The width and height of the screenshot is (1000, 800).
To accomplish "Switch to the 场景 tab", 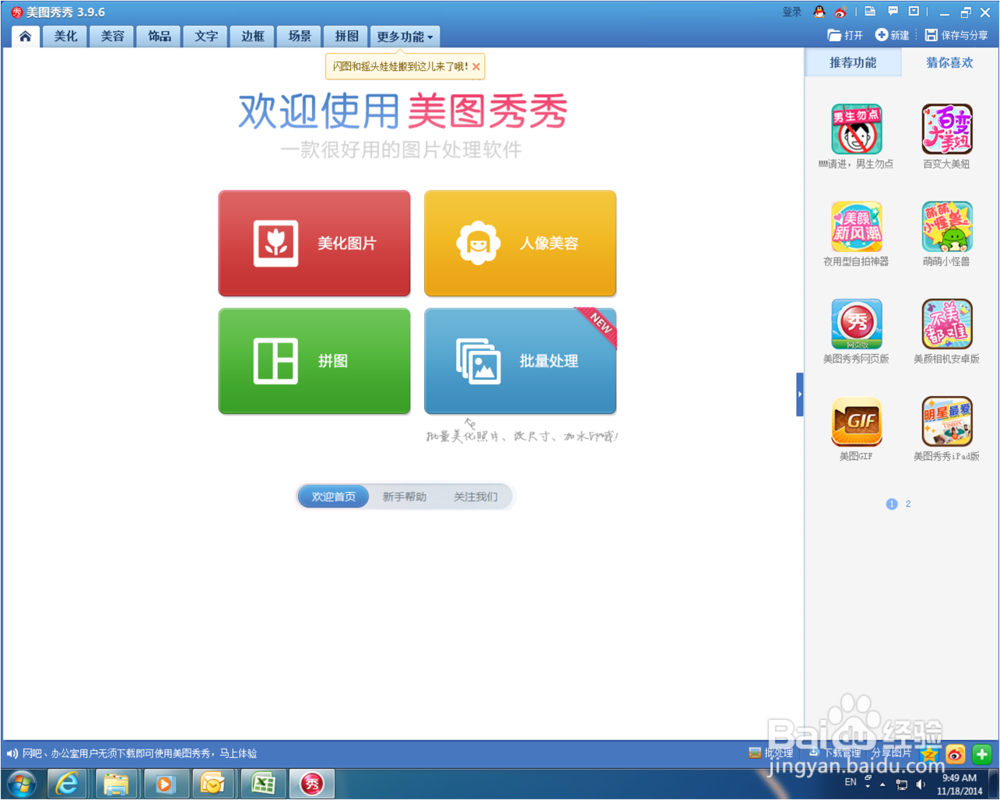I will point(300,36).
